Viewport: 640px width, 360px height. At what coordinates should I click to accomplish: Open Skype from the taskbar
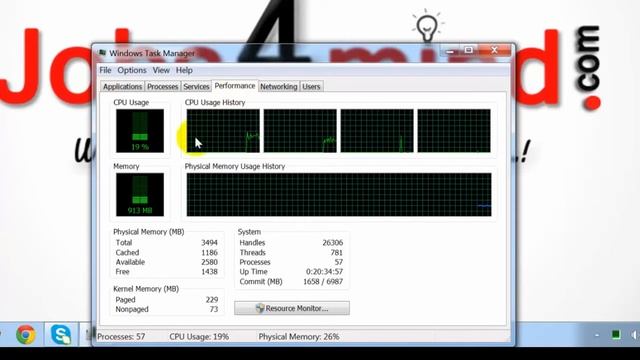tap(61, 335)
